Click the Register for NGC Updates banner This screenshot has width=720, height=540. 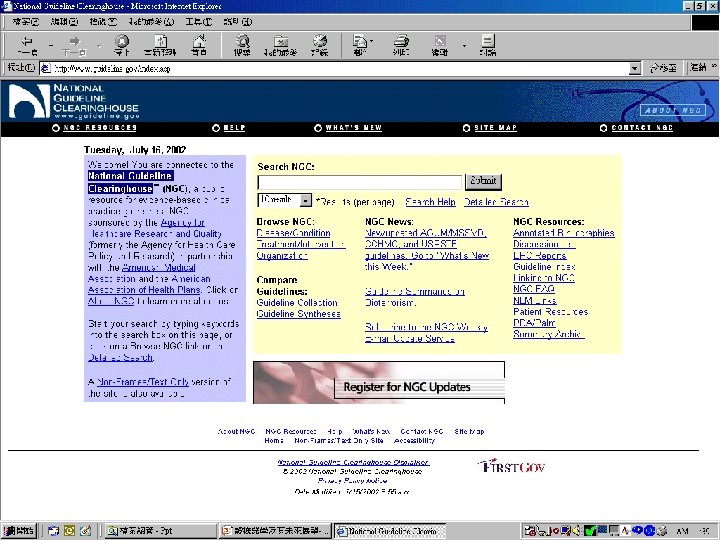[x=379, y=382]
